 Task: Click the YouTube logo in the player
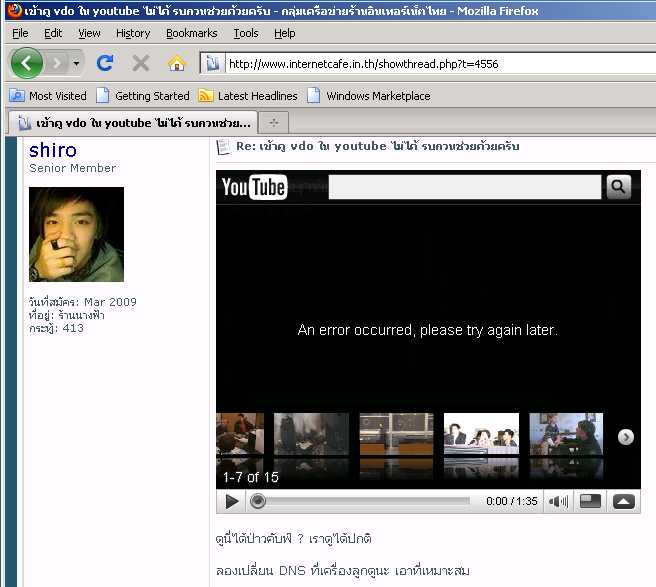[254, 187]
